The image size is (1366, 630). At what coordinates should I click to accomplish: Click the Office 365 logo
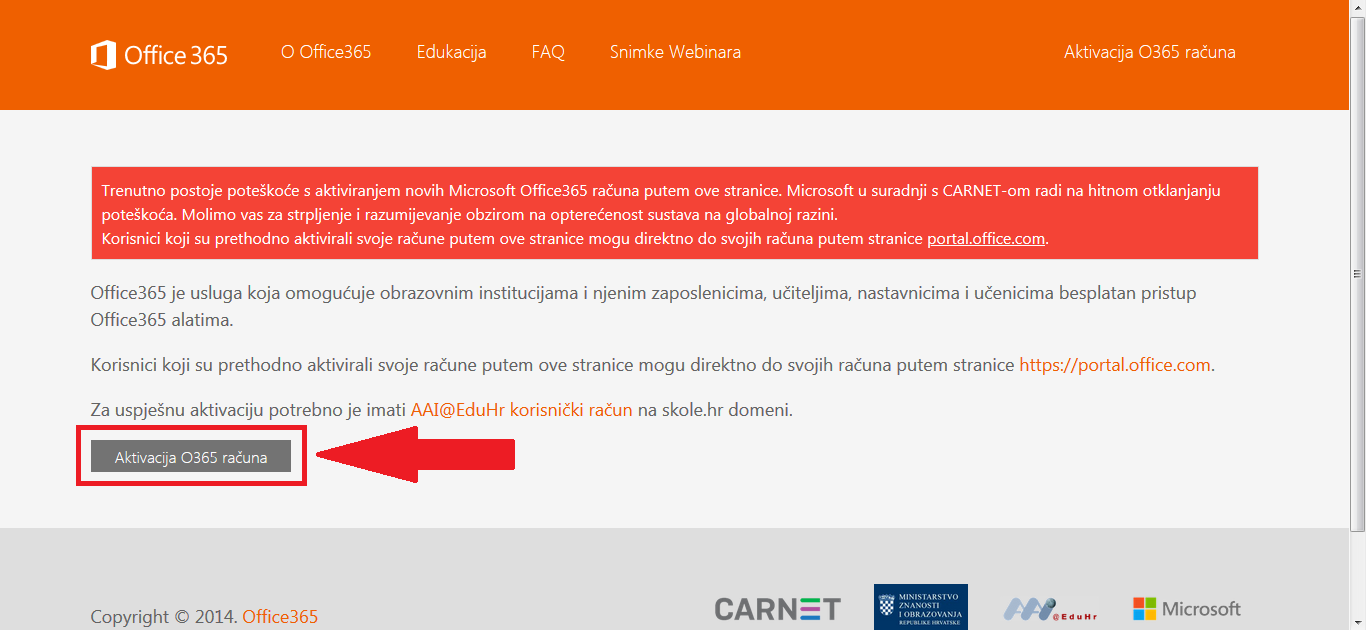pos(159,55)
